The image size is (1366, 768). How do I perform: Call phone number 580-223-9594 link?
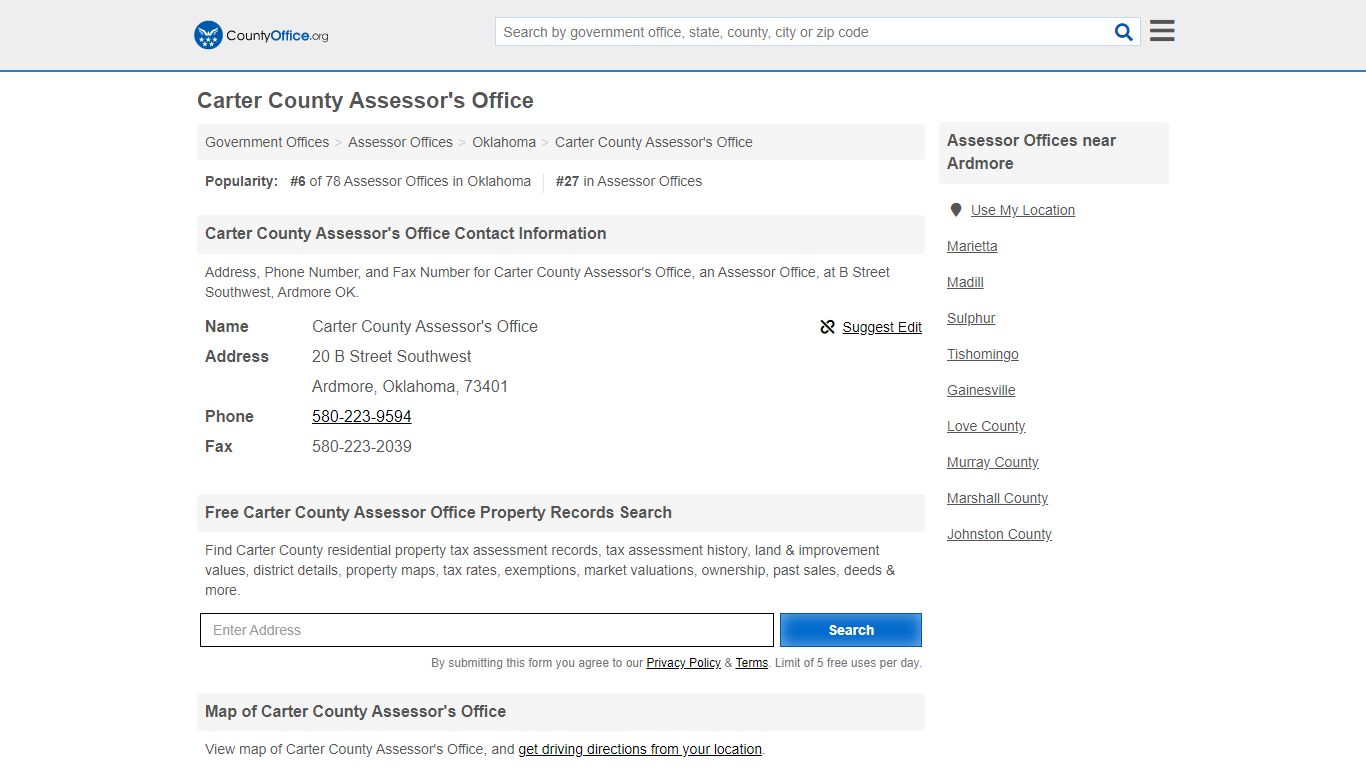[362, 416]
